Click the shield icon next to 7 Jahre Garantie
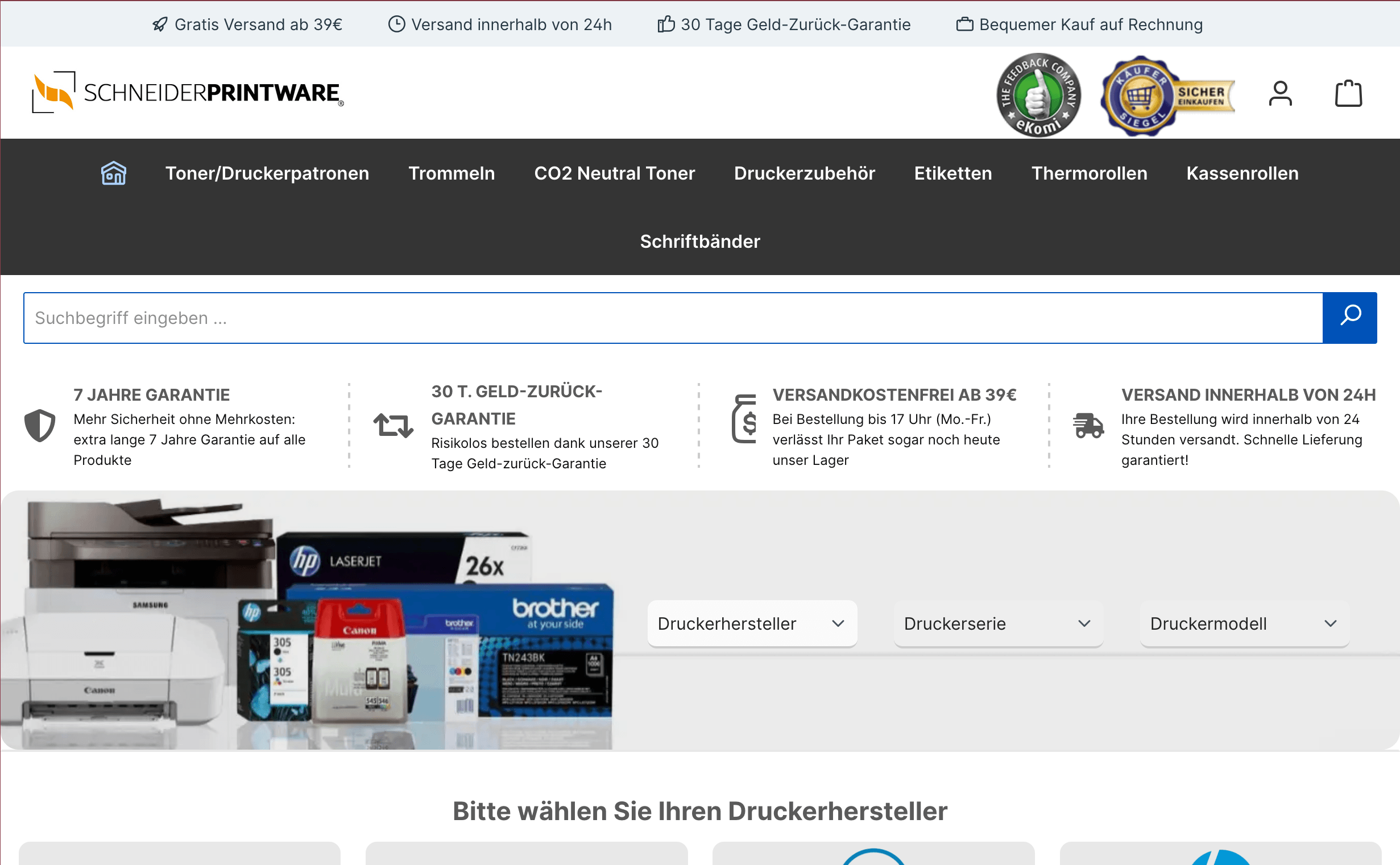 click(x=39, y=426)
